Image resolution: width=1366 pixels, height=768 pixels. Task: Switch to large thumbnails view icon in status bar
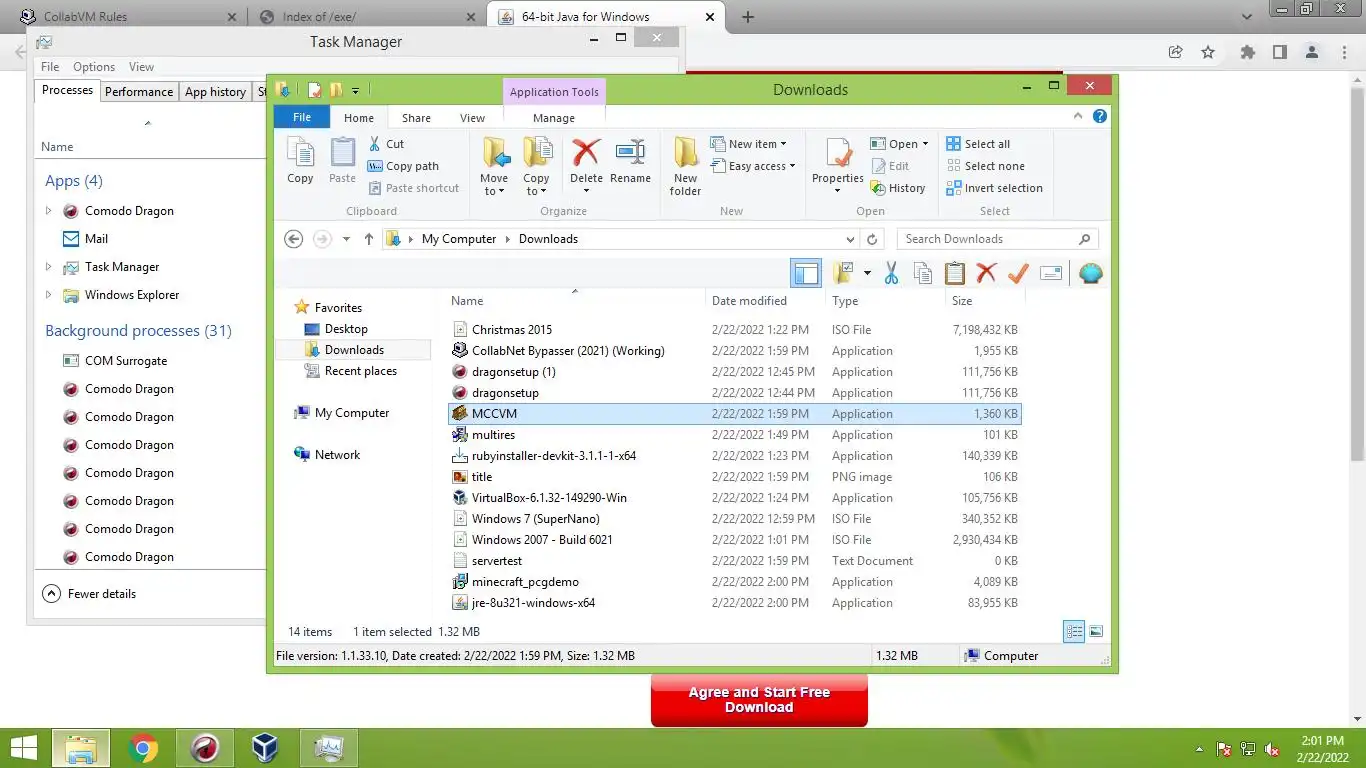click(1096, 631)
